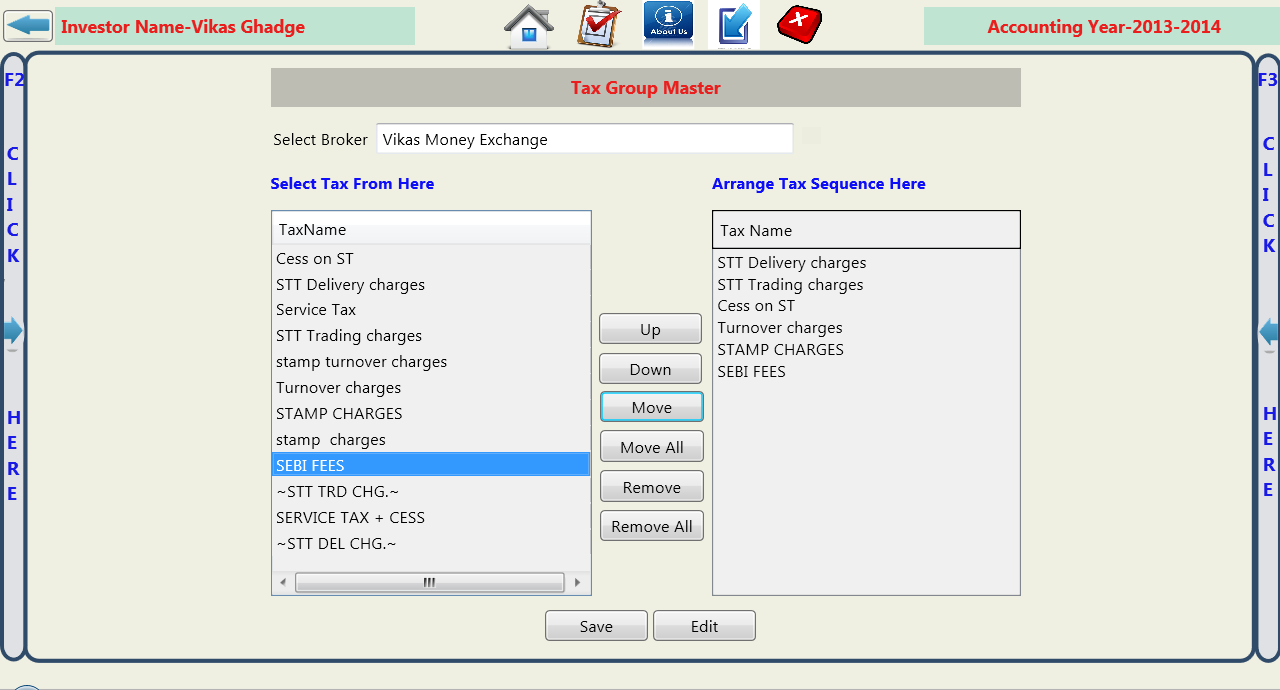
Task: Save the tax group
Action: pyautogui.click(x=596, y=626)
